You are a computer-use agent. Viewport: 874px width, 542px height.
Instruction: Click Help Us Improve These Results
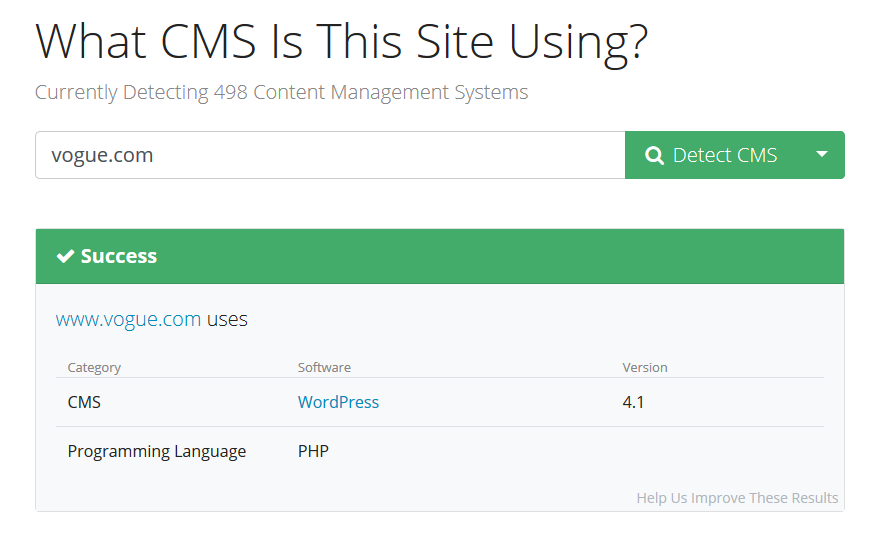737,497
